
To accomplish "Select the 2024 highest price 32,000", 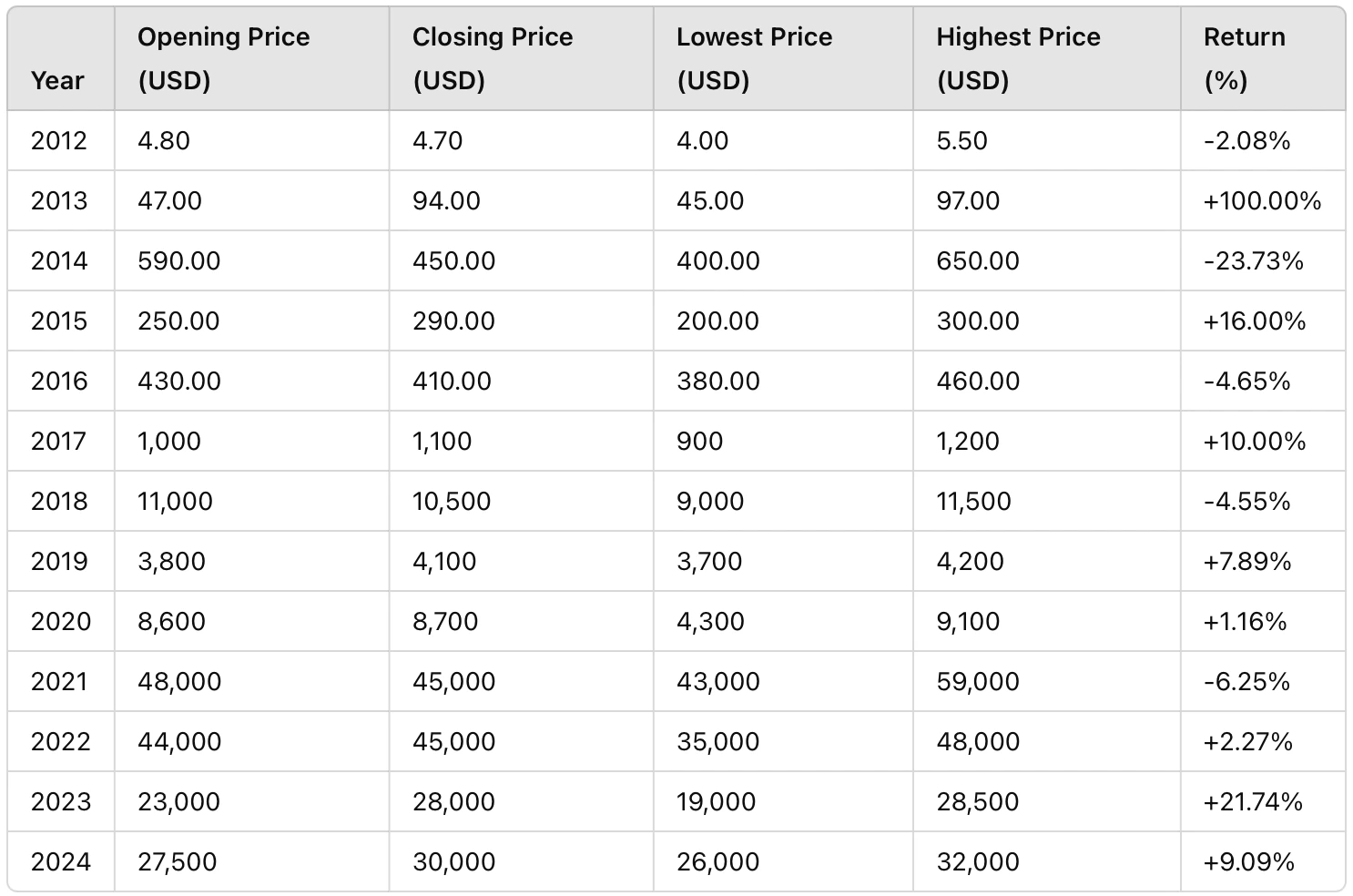I will coord(978,862).
